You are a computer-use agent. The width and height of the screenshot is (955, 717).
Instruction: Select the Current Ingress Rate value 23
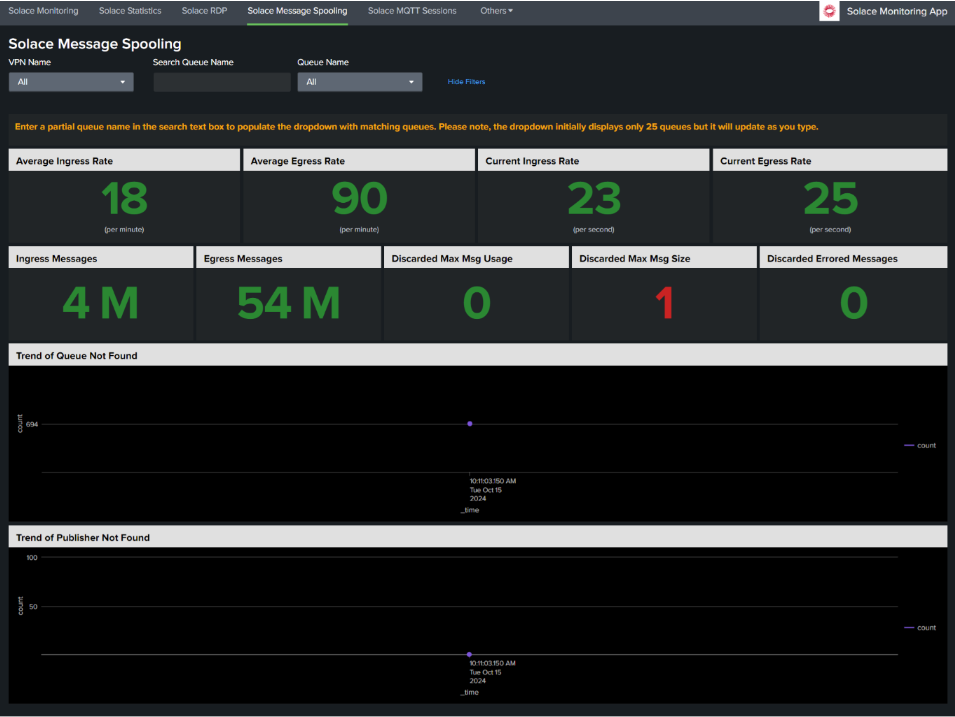coord(594,199)
